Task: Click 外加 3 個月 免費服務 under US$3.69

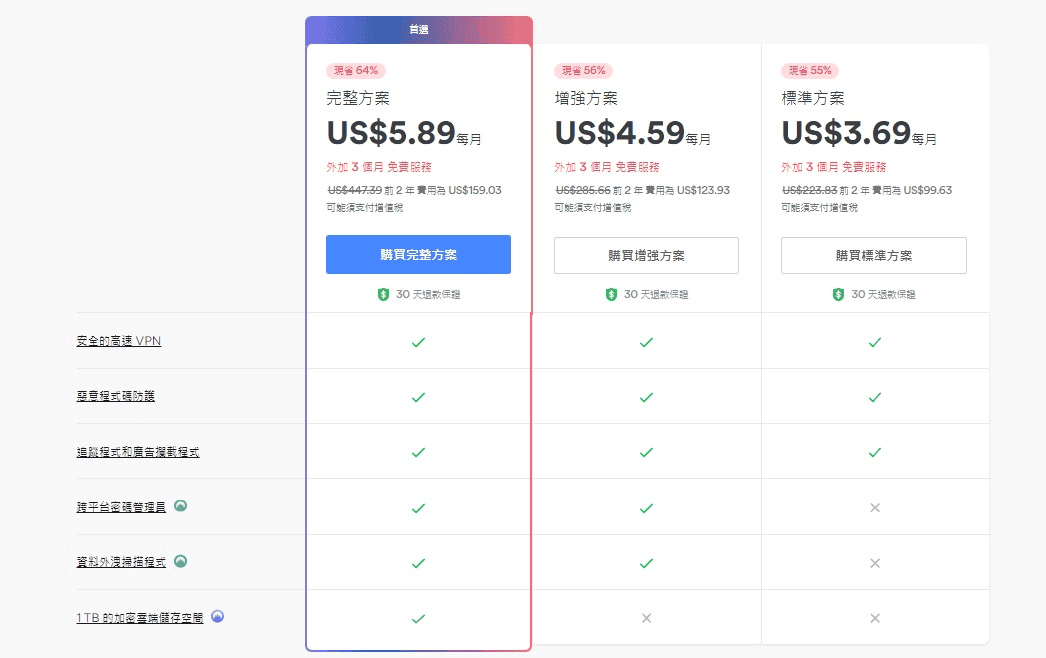Action: tap(834, 167)
